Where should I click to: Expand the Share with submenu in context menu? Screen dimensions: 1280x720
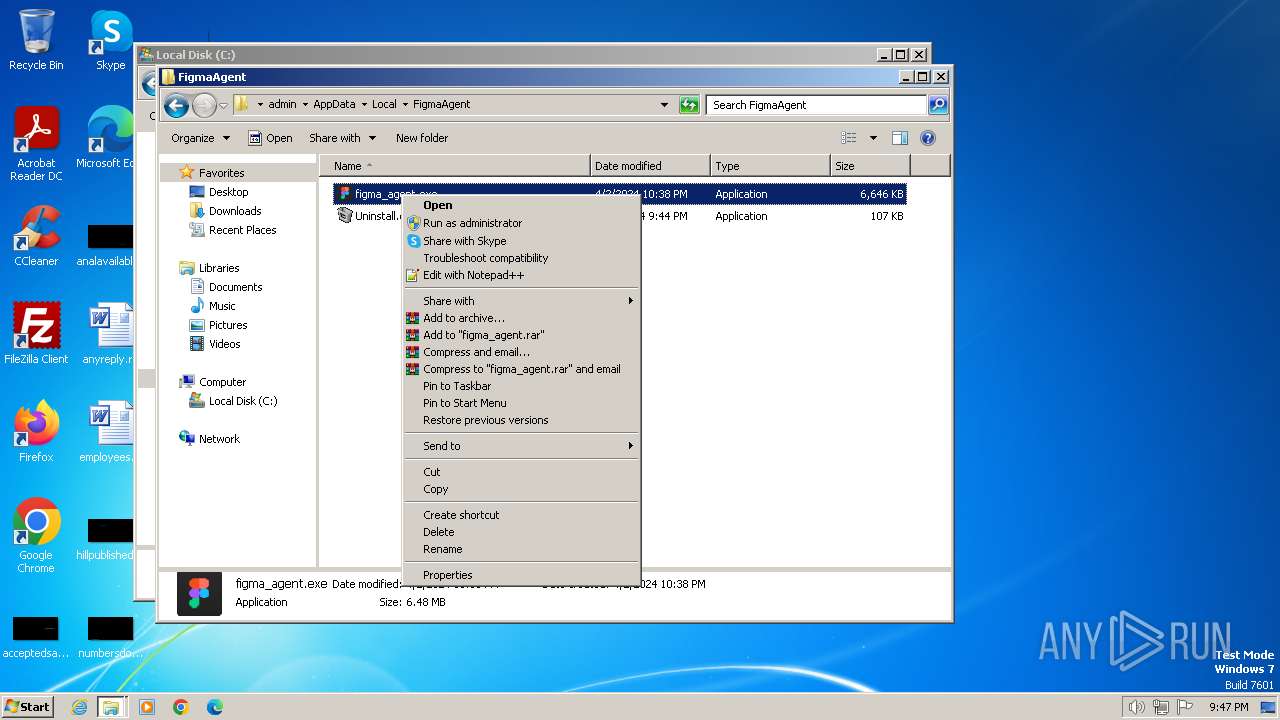521,301
